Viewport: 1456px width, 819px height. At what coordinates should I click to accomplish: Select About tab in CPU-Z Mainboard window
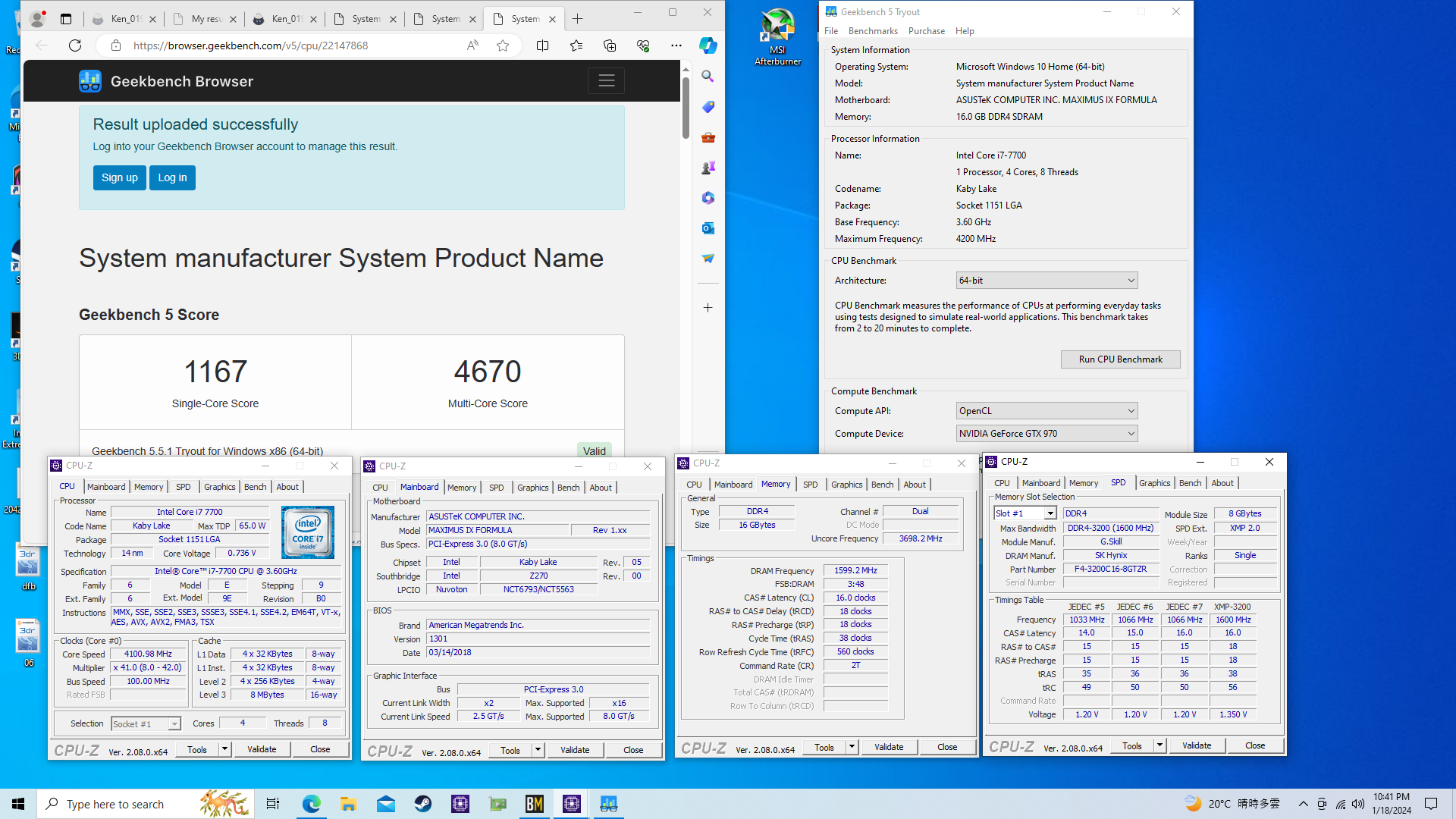[x=601, y=488]
